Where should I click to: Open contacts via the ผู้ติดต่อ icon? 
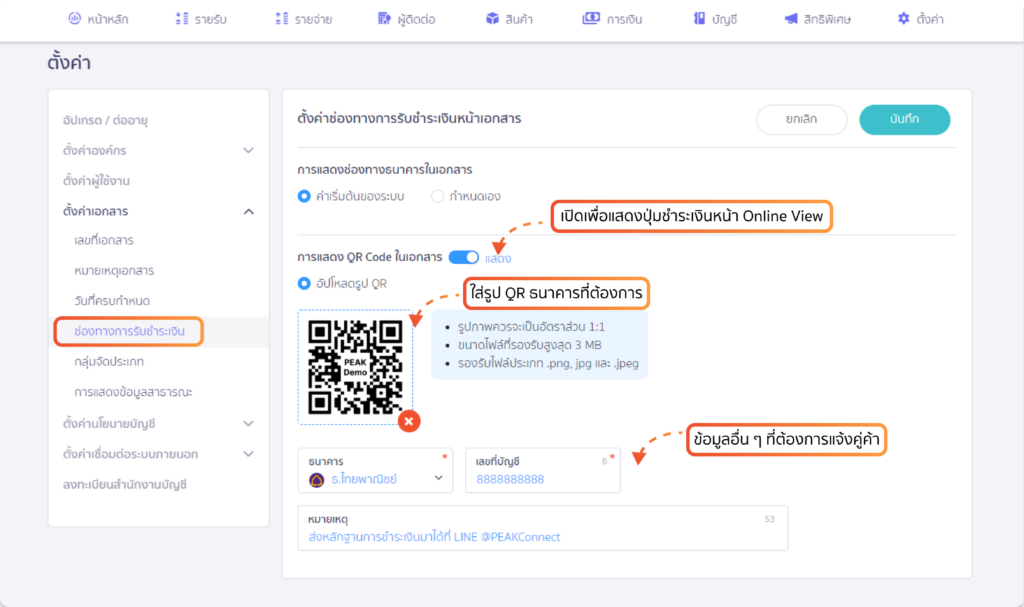click(382, 17)
